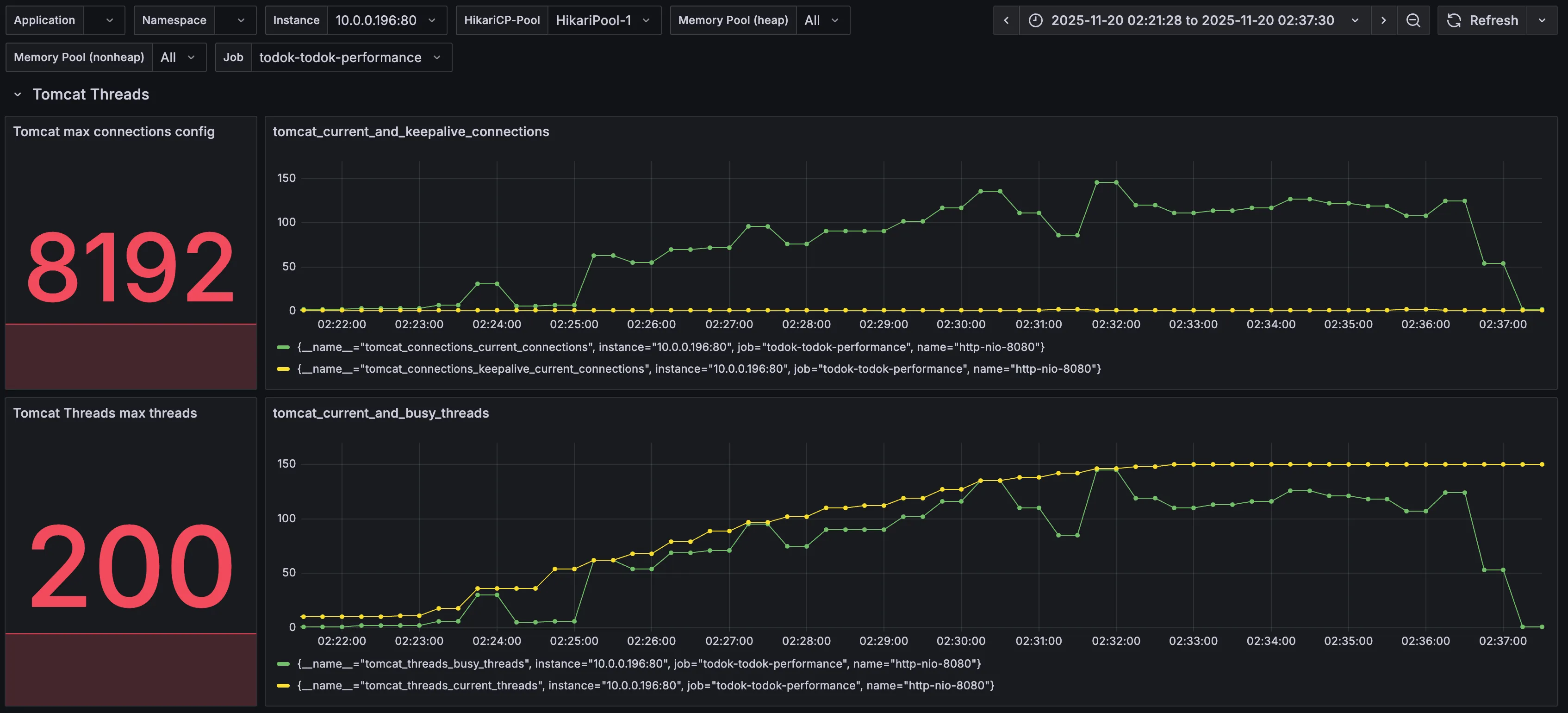
Task: Shift time range forward with right arrow
Action: tap(1383, 21)
